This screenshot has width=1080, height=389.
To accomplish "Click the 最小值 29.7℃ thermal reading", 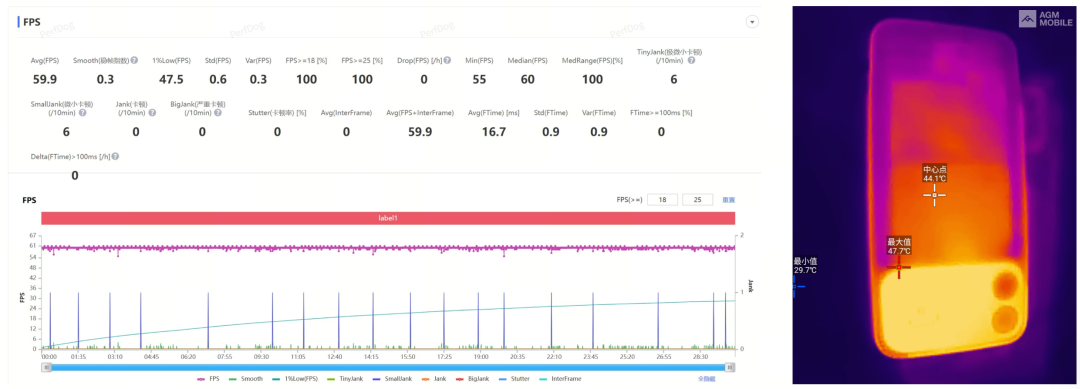I will click(x=805, y=266).
